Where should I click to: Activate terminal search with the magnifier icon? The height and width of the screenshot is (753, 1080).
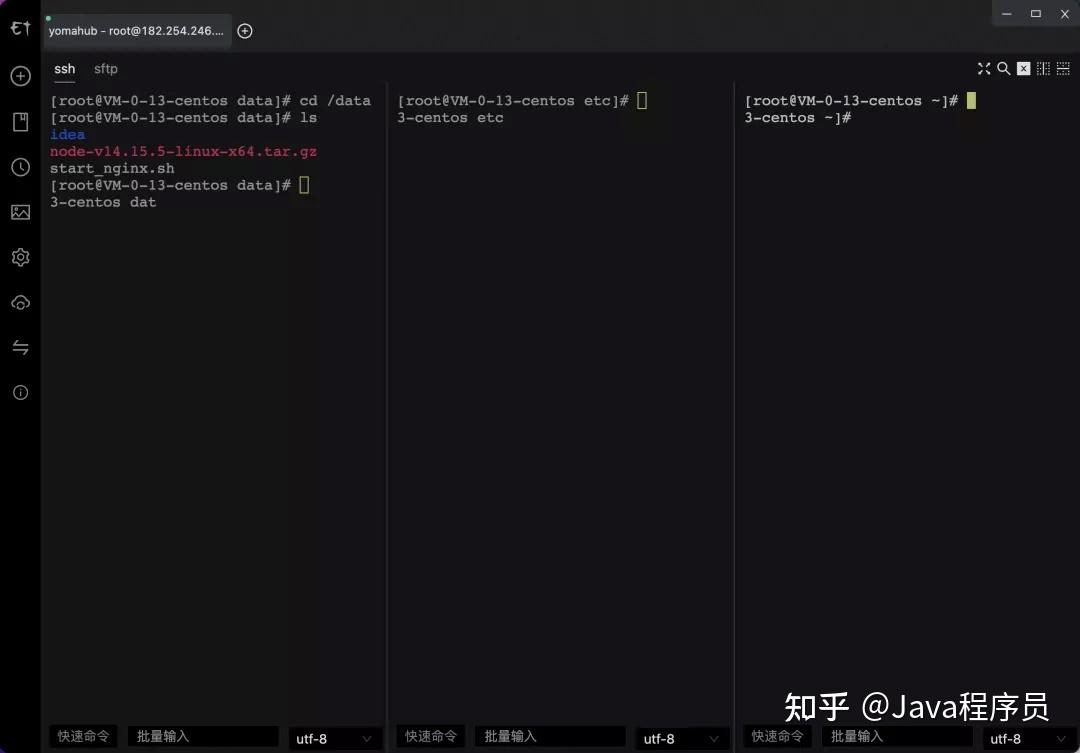pos(1003,68)
